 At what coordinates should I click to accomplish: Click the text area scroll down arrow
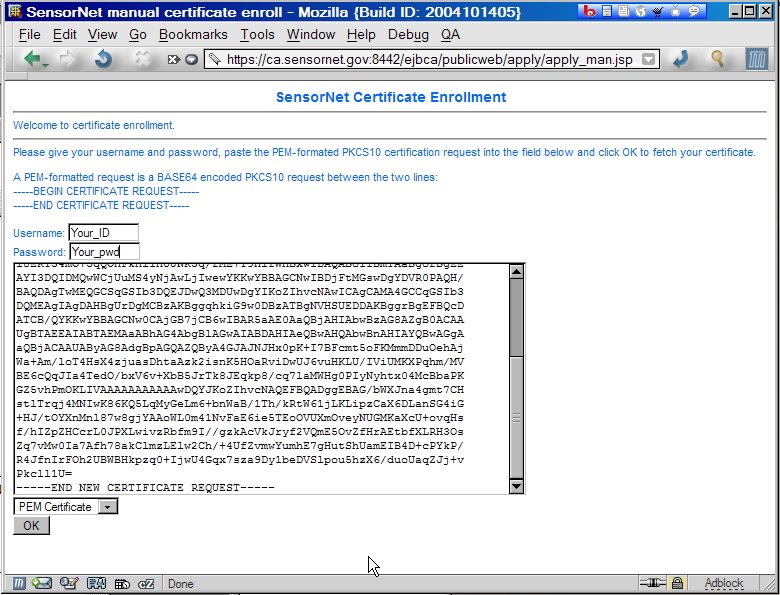[x=516, y=486]
